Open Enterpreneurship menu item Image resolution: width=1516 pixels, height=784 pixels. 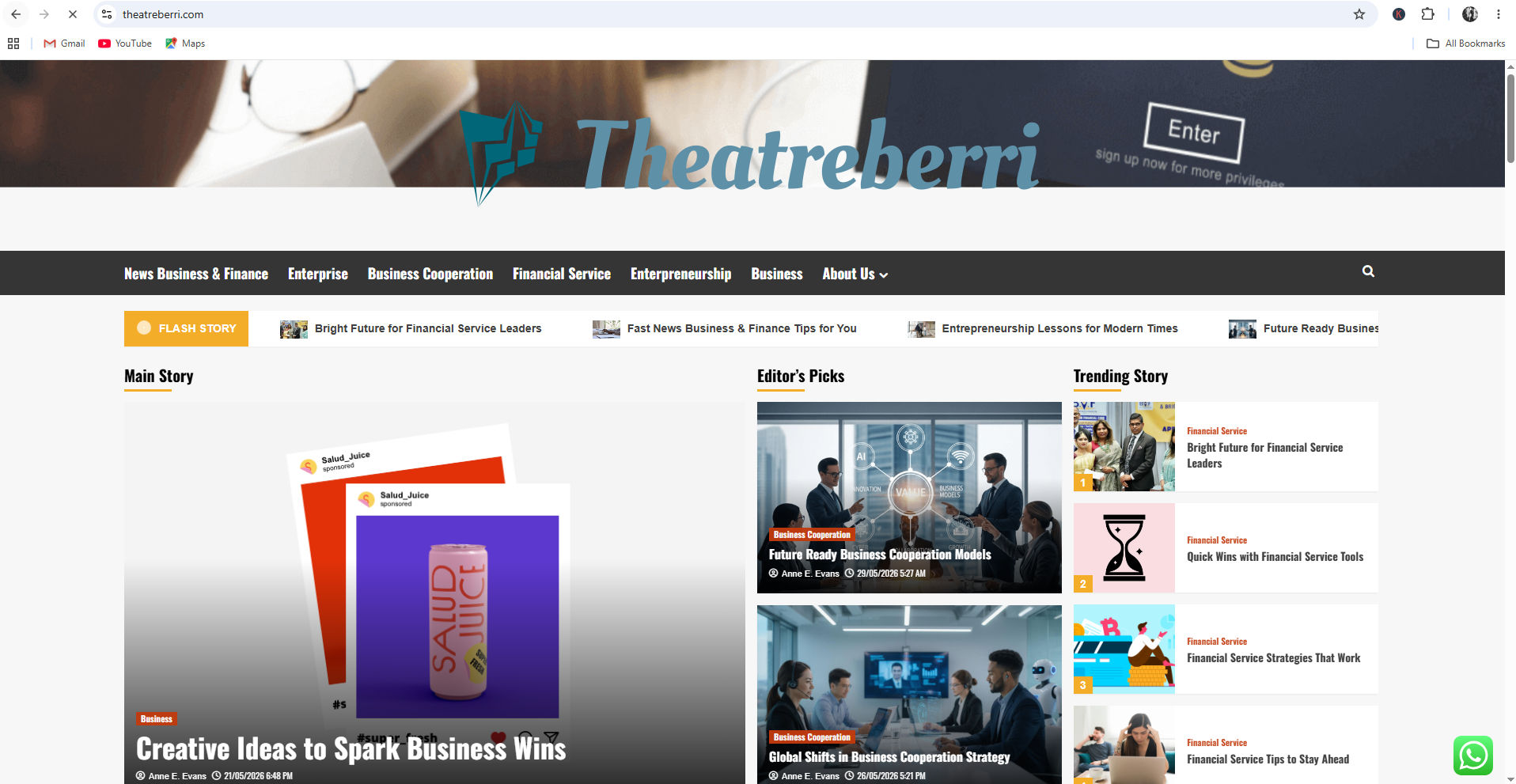pyautogui.click(x=680, y=274)
